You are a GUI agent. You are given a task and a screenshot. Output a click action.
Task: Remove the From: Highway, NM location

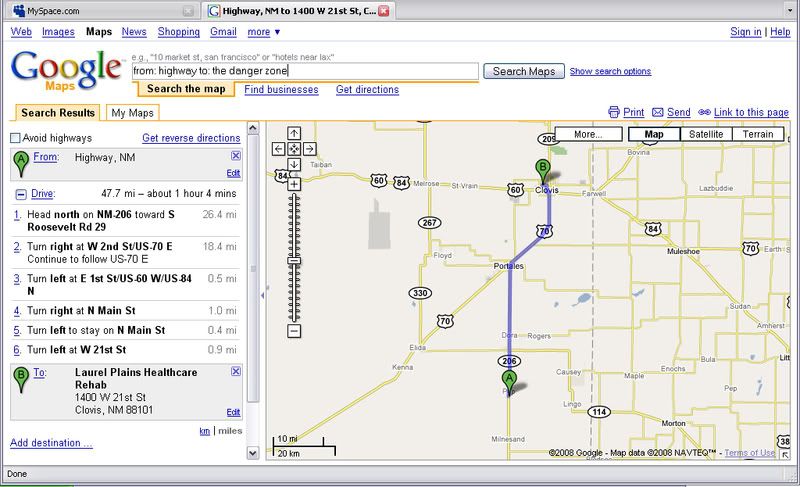(235, 156)
